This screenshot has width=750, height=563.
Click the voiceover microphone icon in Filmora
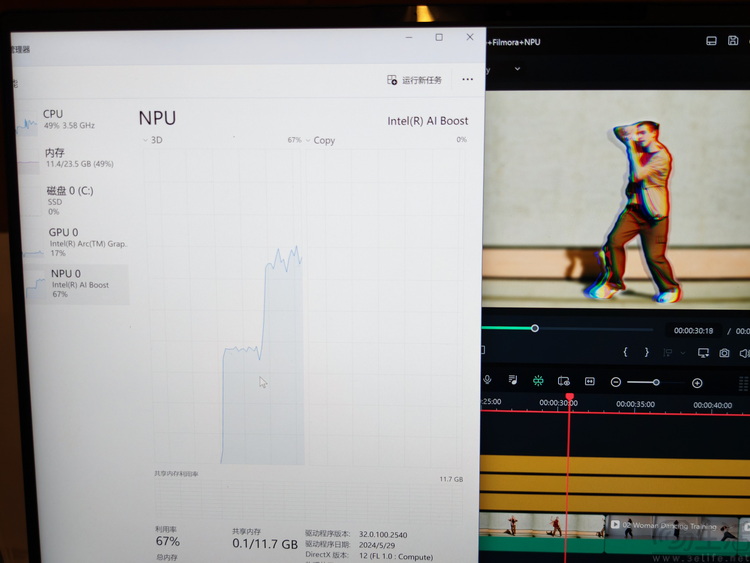point(487,380)
